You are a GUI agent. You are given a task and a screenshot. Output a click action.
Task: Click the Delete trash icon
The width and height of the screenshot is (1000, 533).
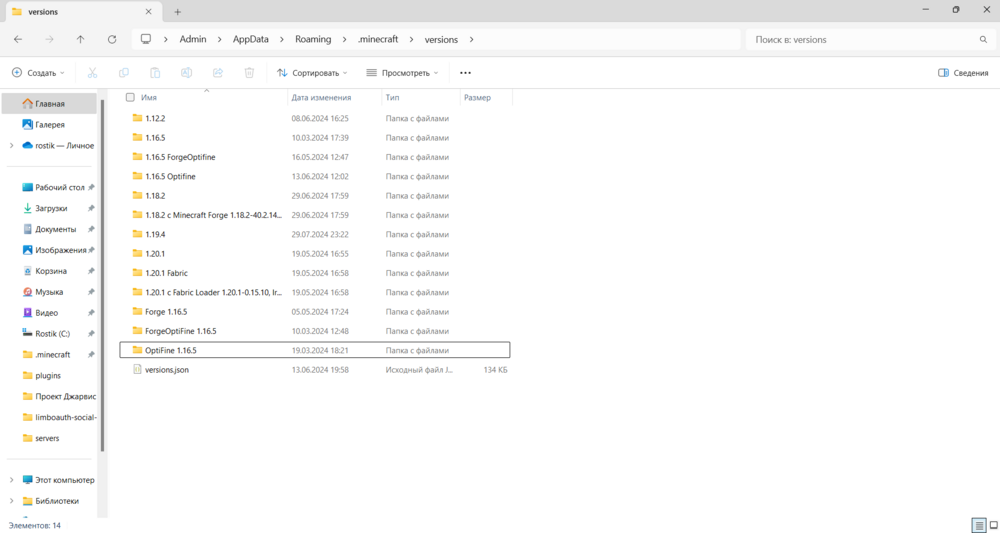[249, 73]
